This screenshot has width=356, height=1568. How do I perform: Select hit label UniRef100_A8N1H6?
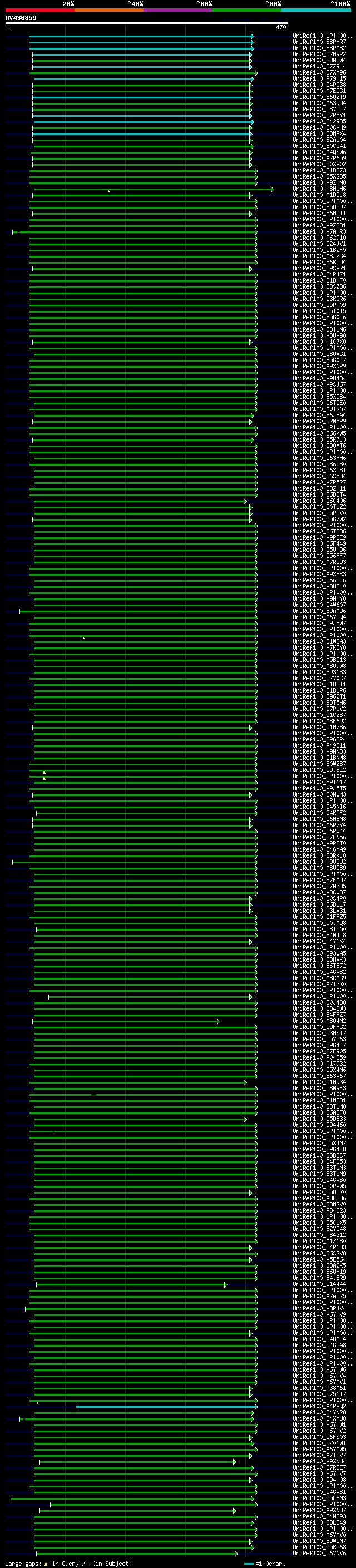click(x=319, y=189)
